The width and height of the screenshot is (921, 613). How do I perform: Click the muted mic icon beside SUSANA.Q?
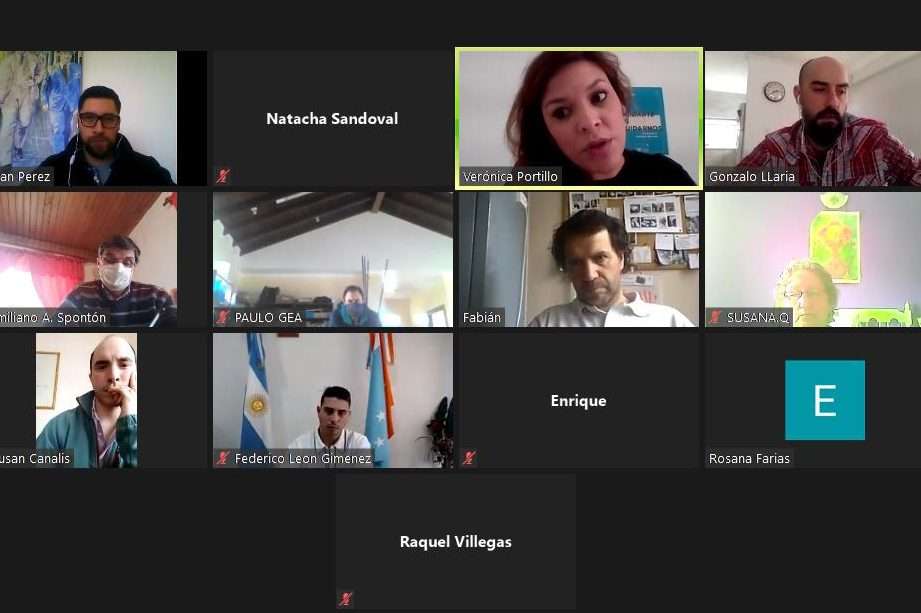[715, 317]
